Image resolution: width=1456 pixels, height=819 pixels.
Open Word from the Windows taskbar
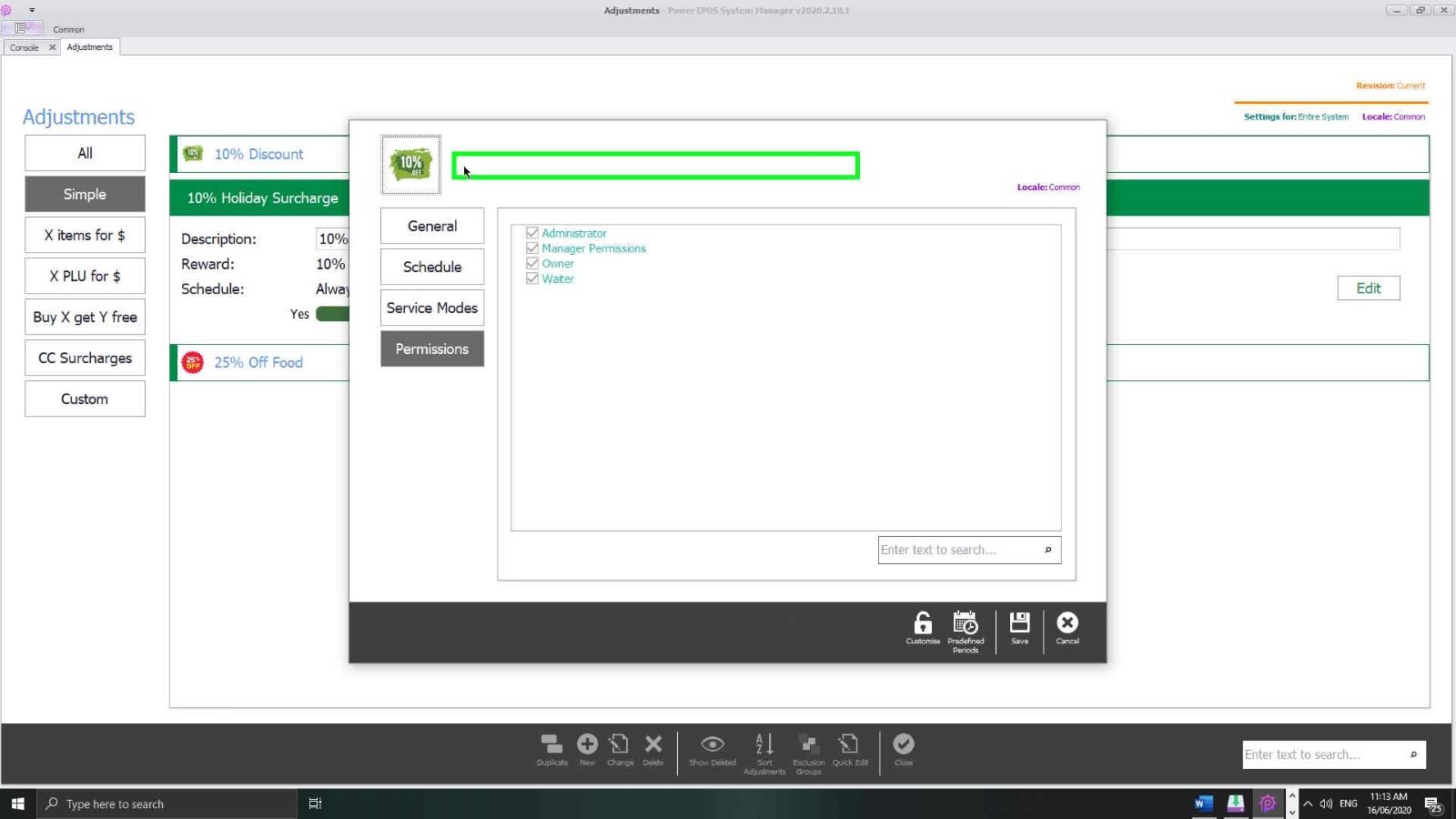(x=1203, y=804)
